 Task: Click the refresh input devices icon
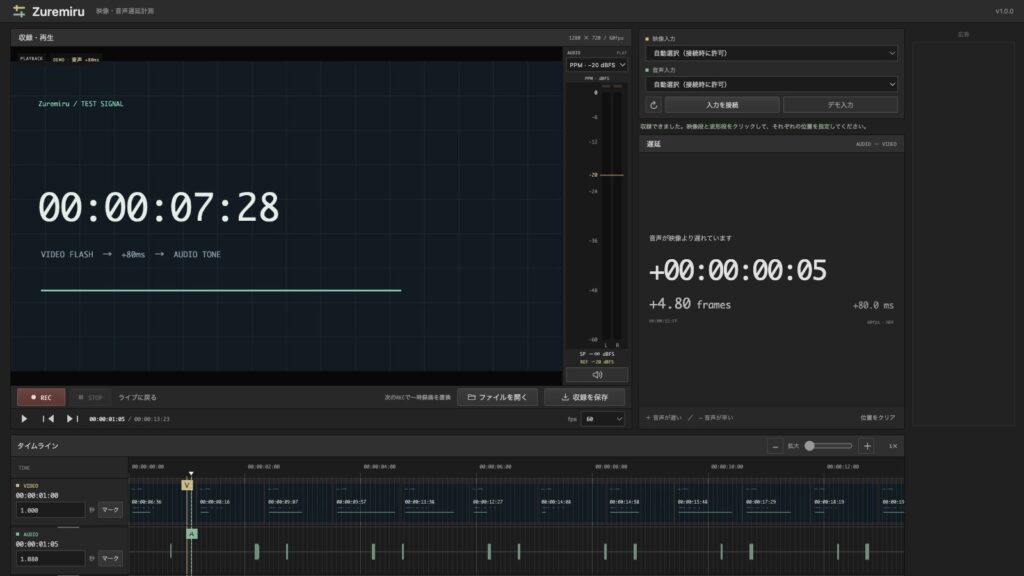point(653,104)
